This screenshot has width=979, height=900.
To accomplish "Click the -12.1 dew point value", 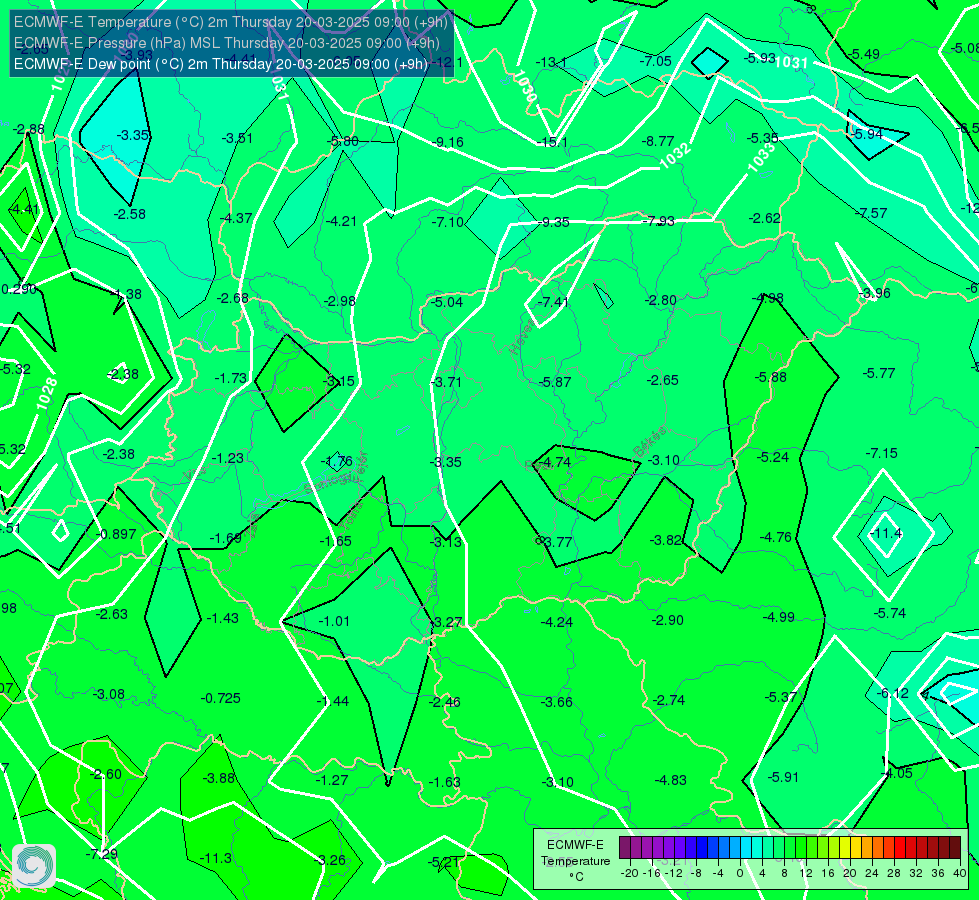I will point(448,62).
